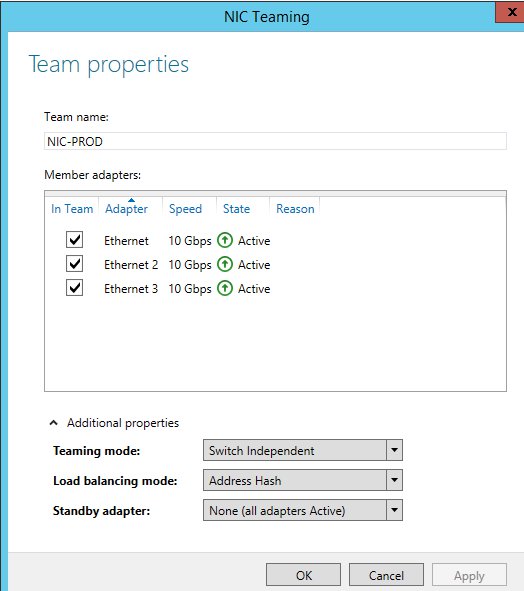Collapse the Additional properties section

pos(54,423)
